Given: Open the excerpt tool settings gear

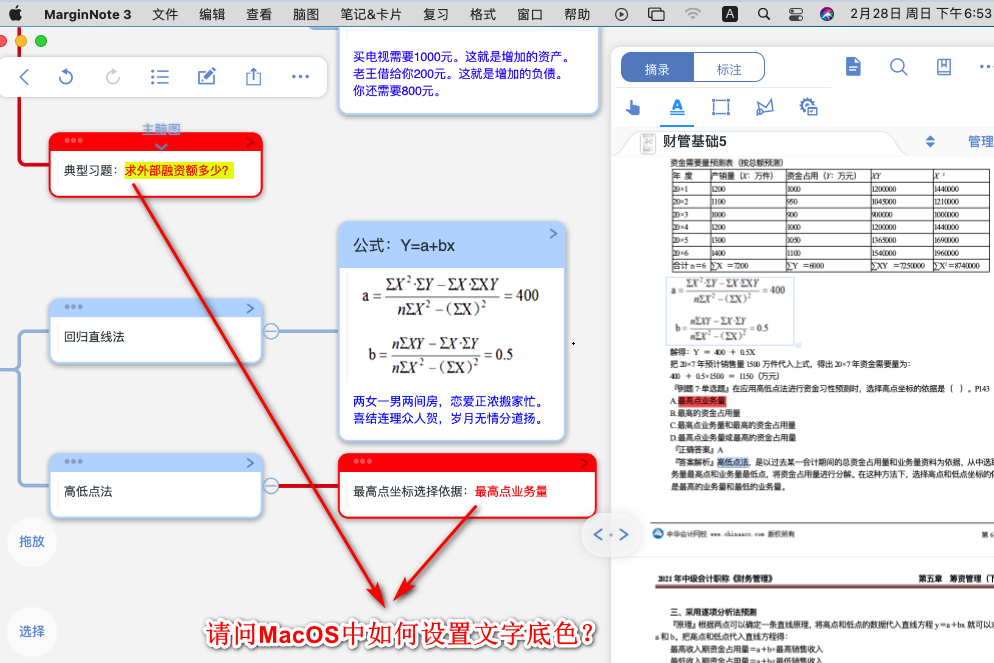Looking at the screenshot, I should point(808,107).
